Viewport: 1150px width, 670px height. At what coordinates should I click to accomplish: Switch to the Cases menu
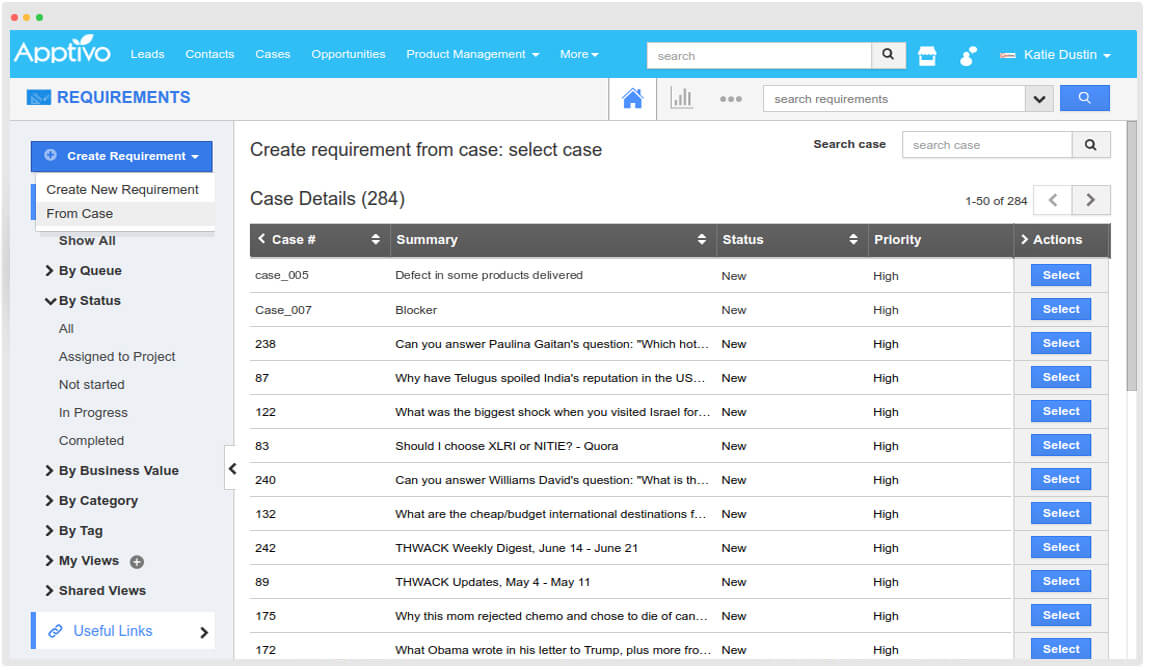(x=272, y=55)
